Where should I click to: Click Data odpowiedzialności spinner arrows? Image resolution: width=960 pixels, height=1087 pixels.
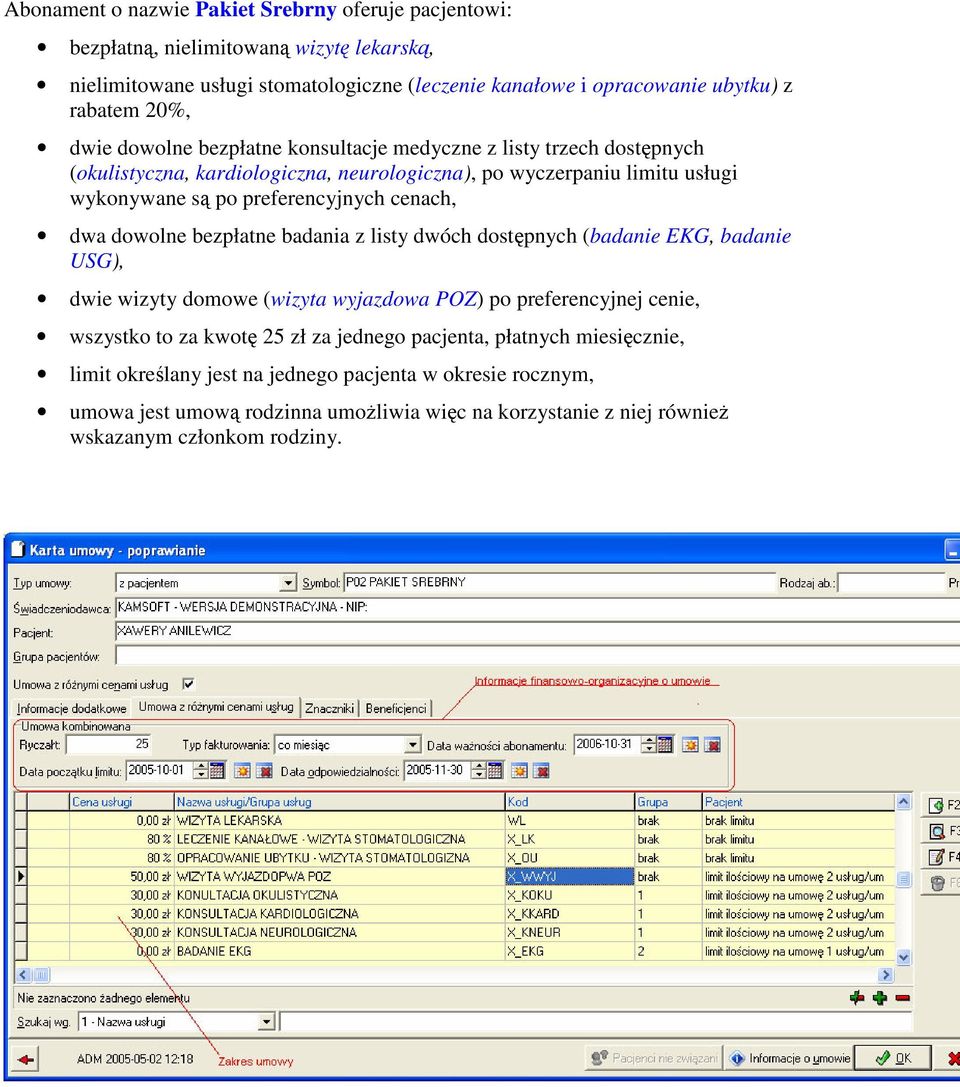[x=479, y=770]
